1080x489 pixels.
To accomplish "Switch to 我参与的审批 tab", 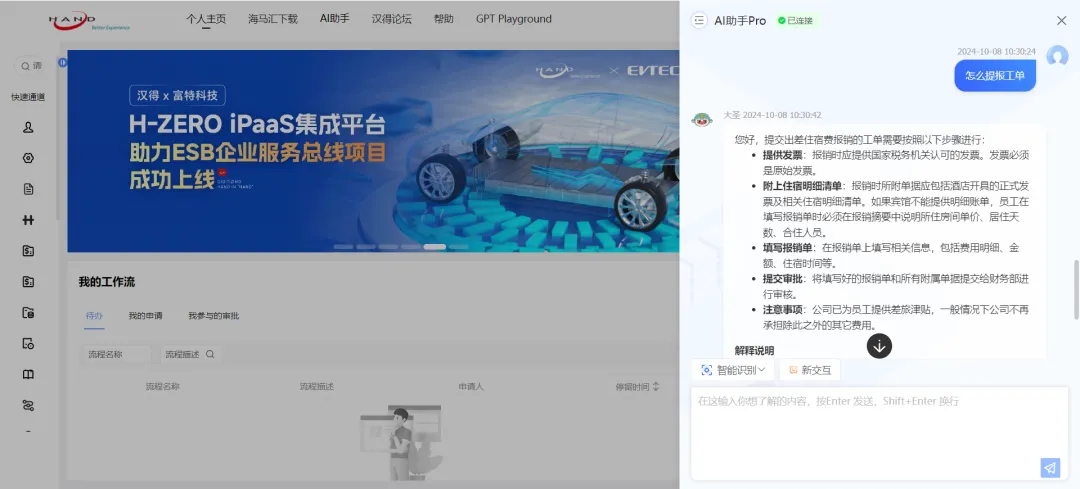I will 214,315.
